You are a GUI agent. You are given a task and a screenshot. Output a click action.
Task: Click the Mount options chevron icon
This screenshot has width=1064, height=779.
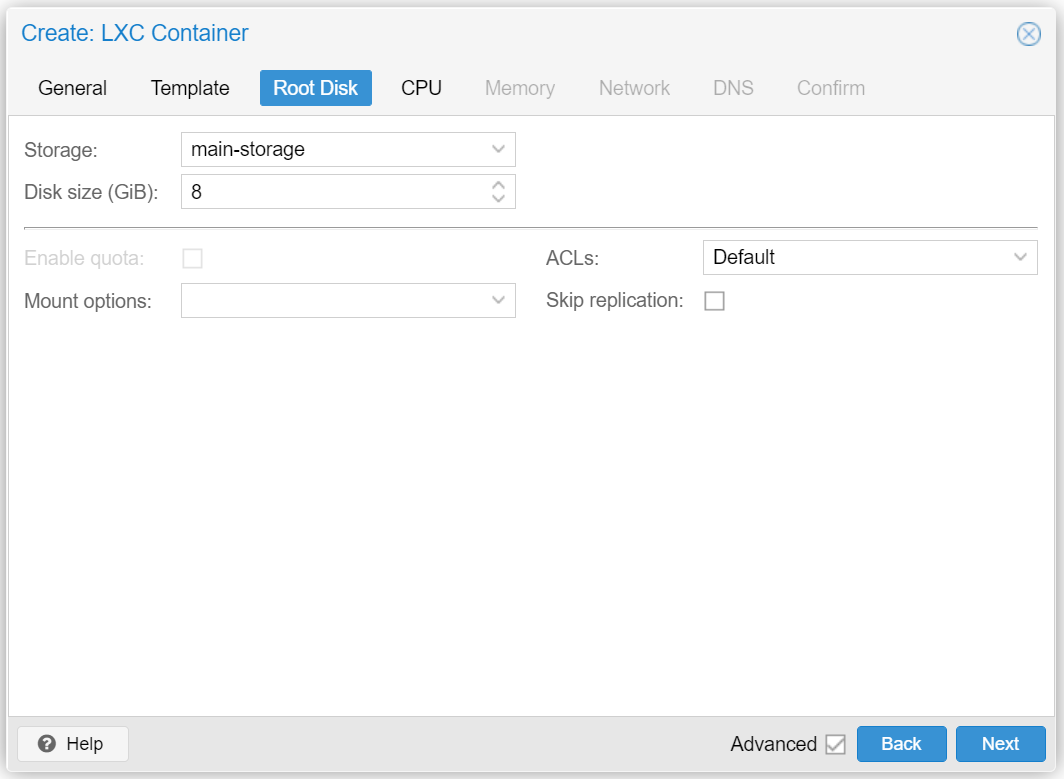point(498,300)
